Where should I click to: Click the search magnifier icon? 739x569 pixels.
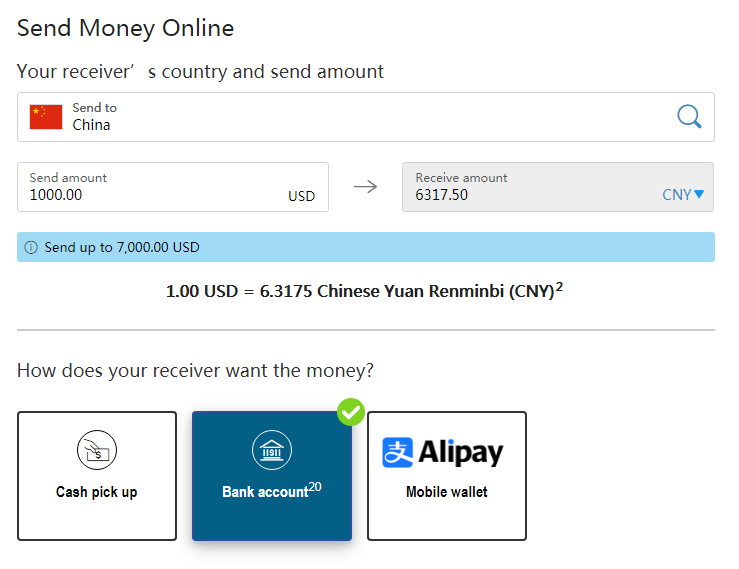pos(689,117)
